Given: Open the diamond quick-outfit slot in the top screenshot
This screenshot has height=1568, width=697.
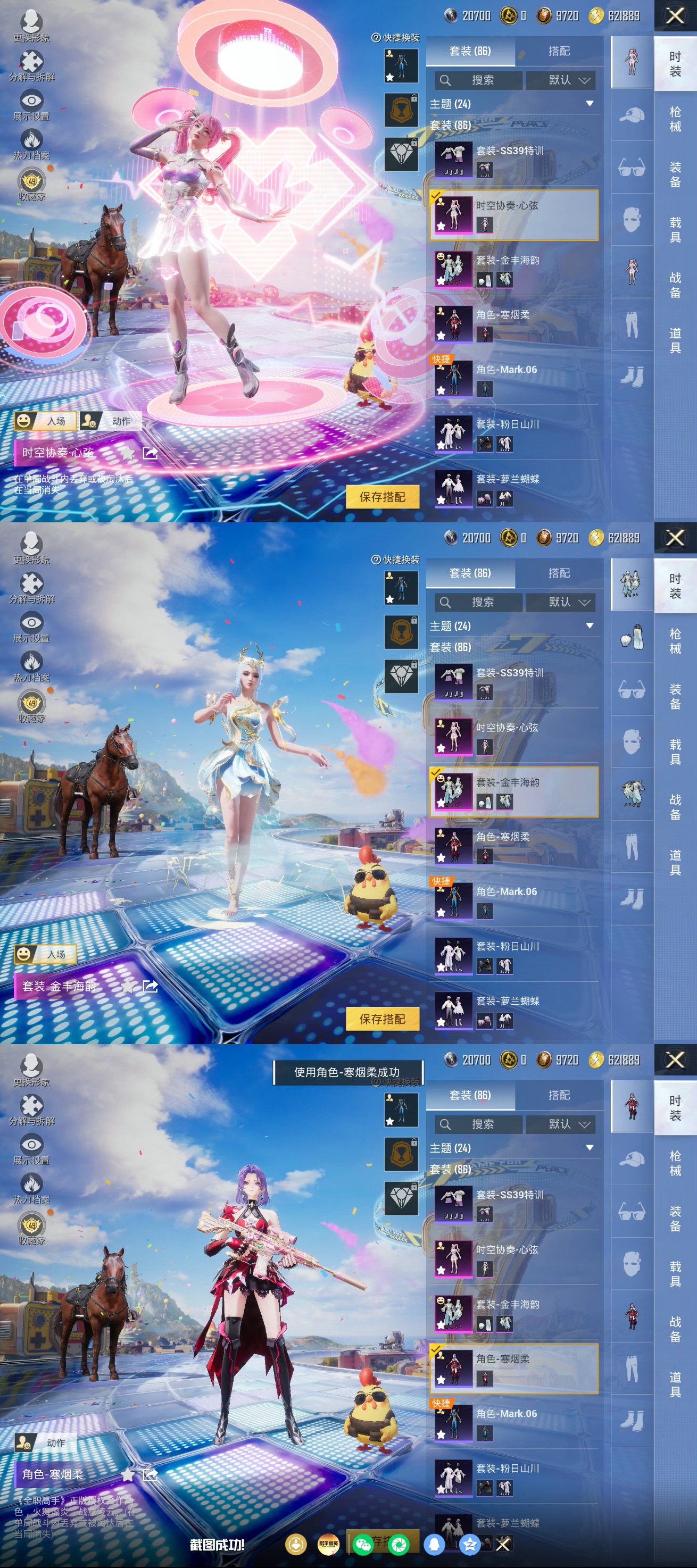Looking at the screenshot, I should pyautogui.click(x=401, y=154).
